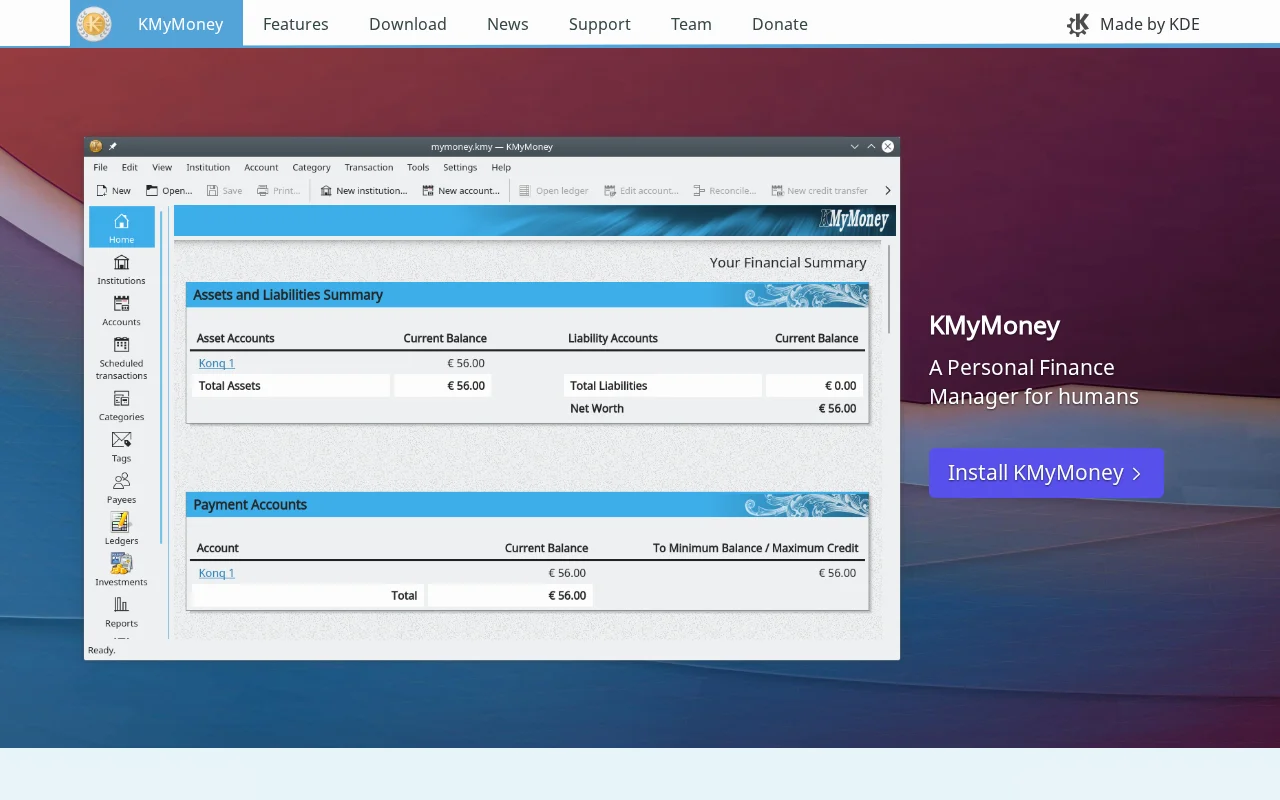Click the Install KMyMoney button
This screenshot has height=800, width=1280.
1046,473
